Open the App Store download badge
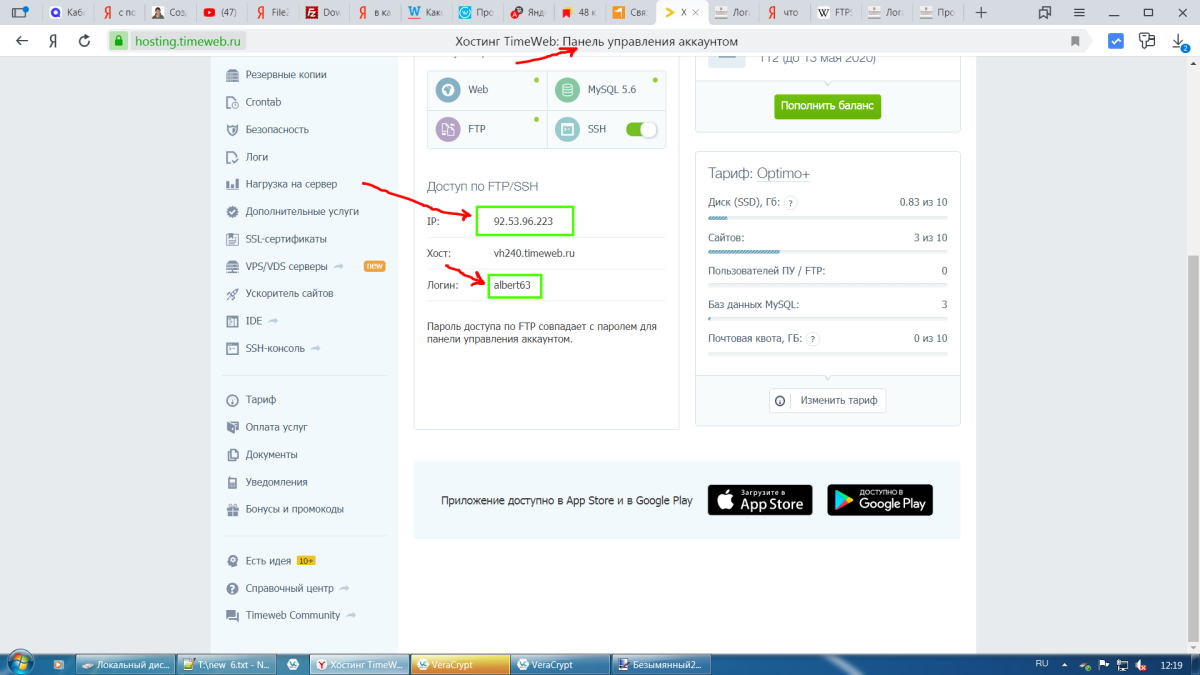The height and width of the screenshot is (675, 1200). pos(760,500)
